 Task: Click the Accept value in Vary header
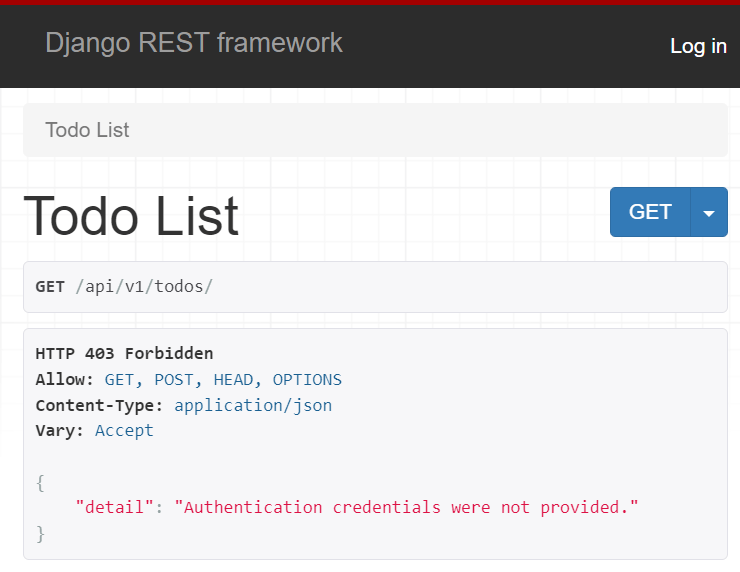point(124,430)
